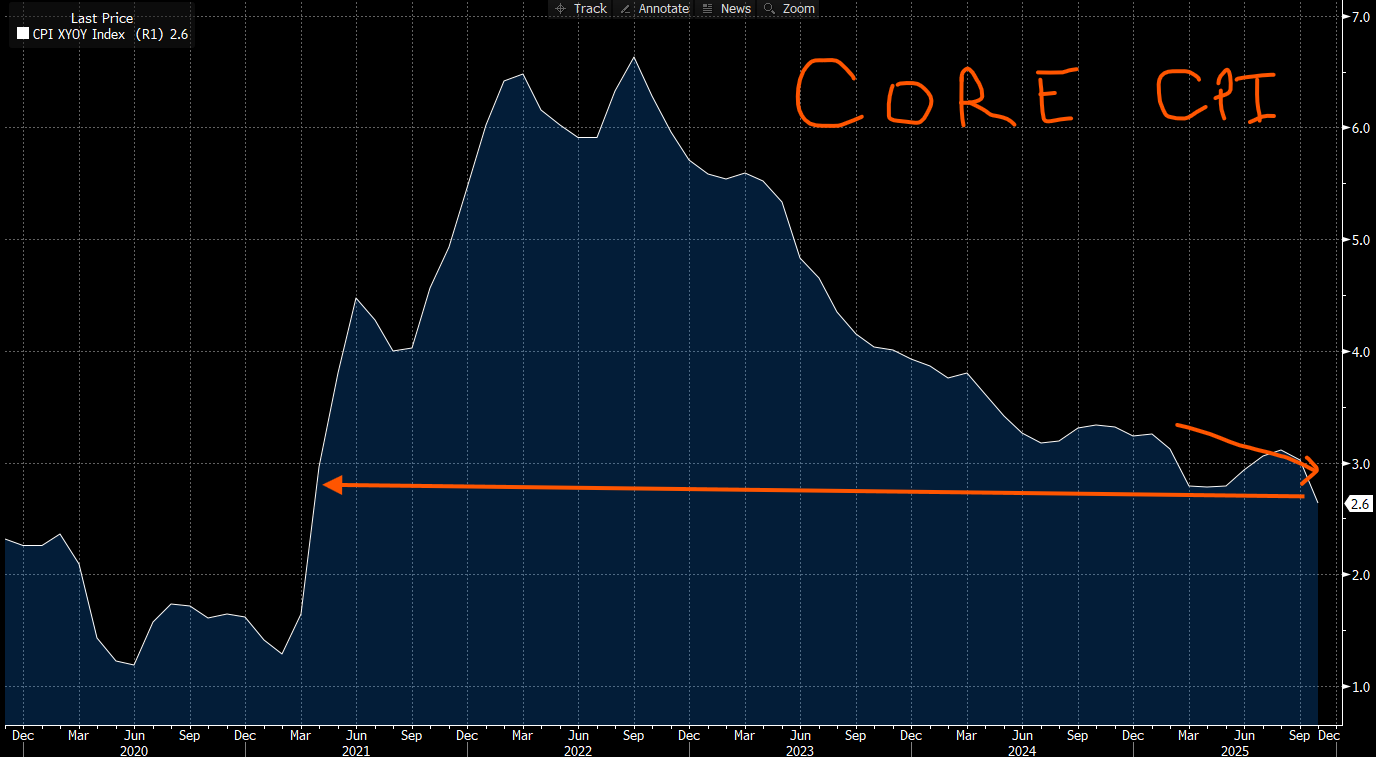Click the 3.0 y-axis label

tap(1360, 464)
